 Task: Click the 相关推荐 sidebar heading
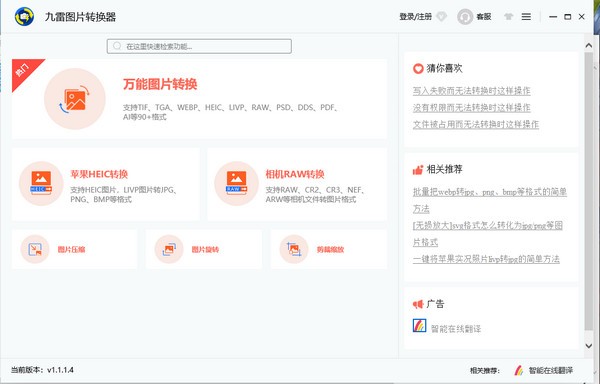[445, 169]
